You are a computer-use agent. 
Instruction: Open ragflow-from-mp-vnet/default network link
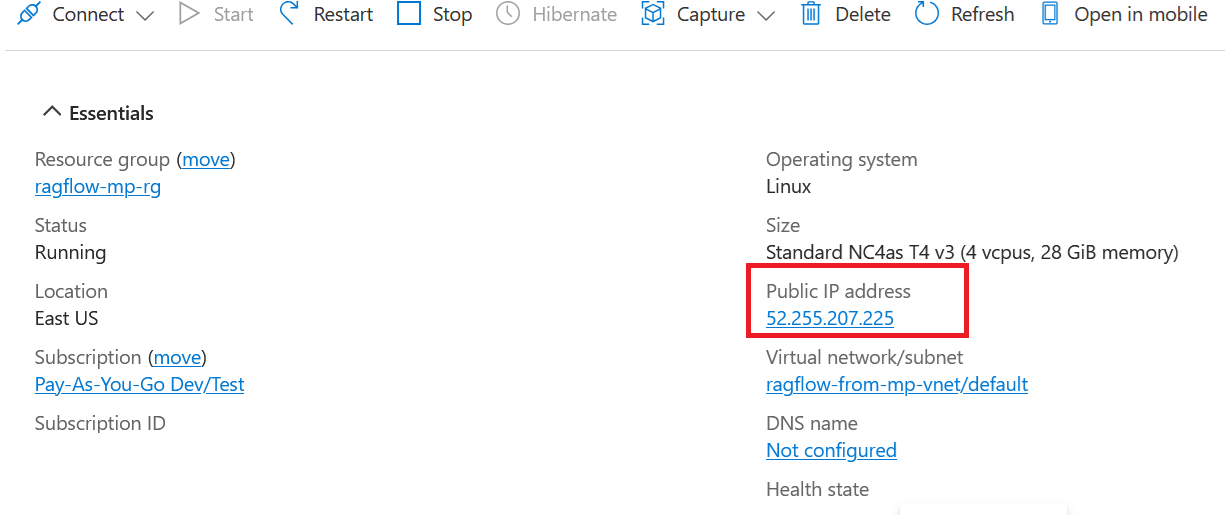coord(897,385)
